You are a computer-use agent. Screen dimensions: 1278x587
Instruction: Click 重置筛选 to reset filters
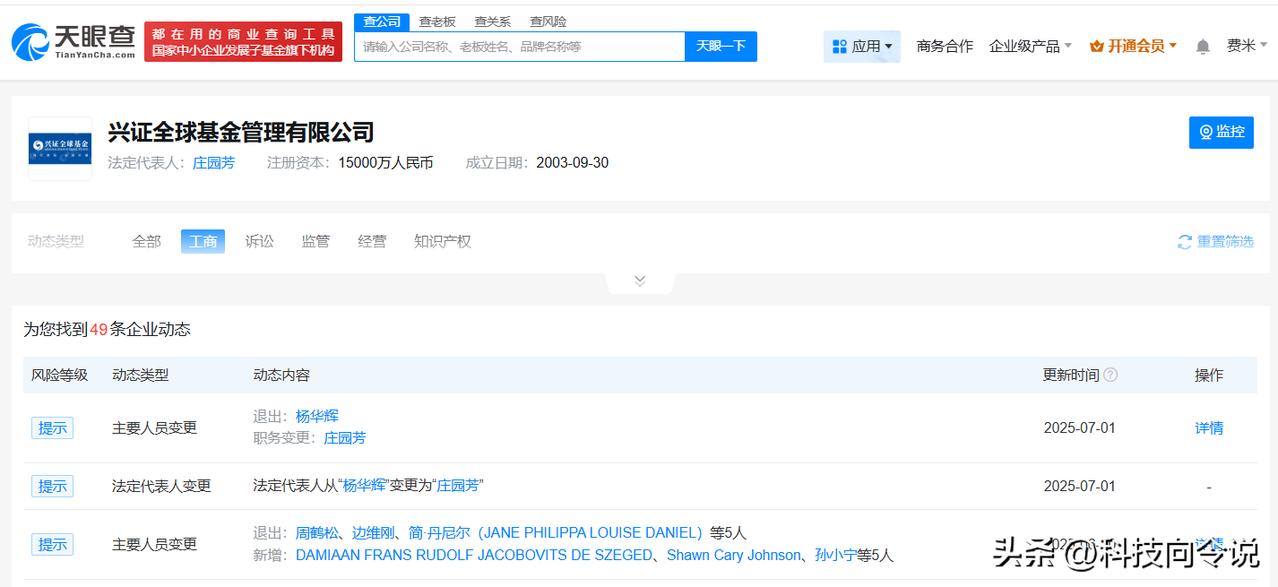click(1215, 241)
